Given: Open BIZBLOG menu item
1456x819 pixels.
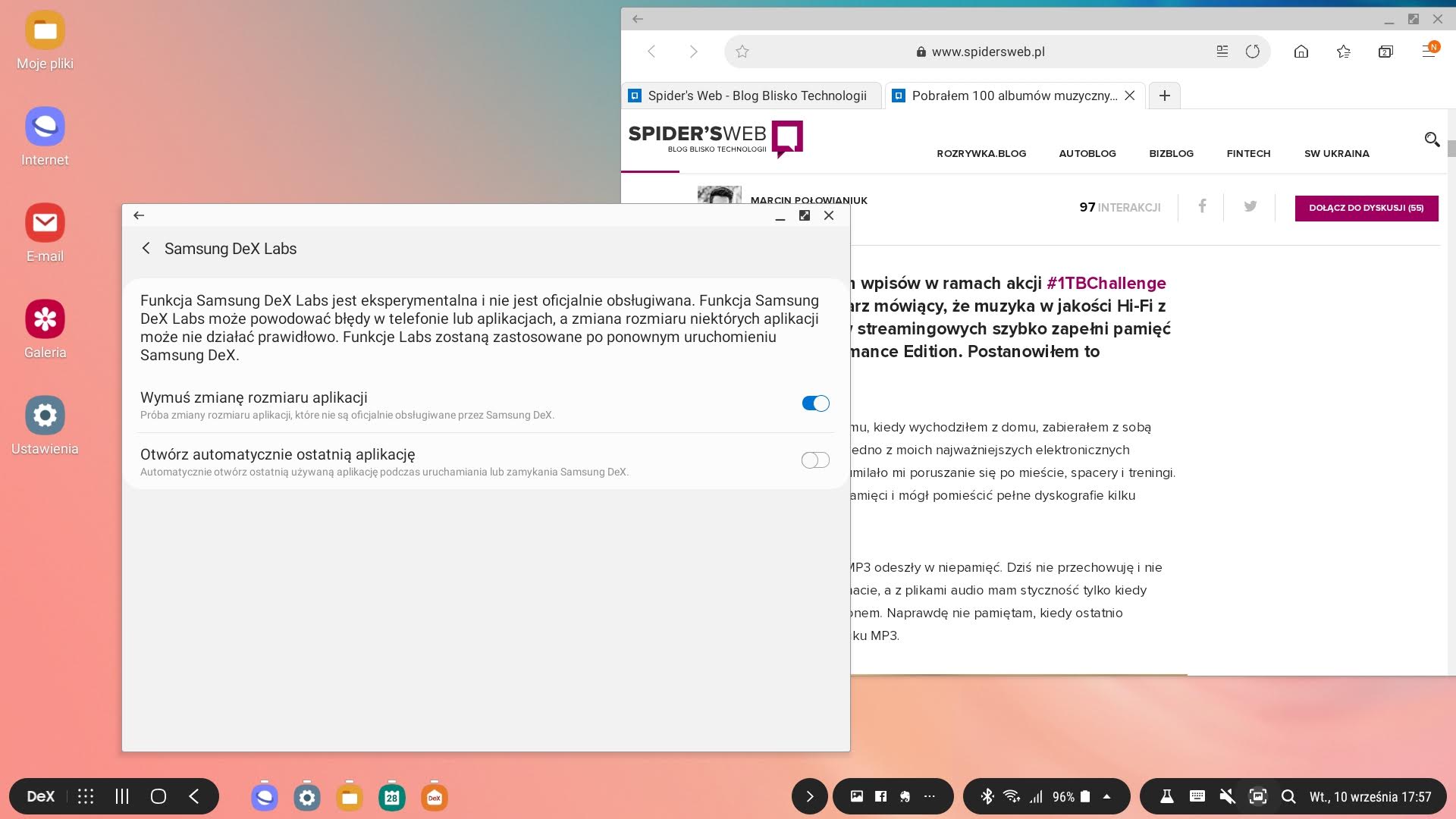Looking at the screenshot, I should click(1171, 153).
